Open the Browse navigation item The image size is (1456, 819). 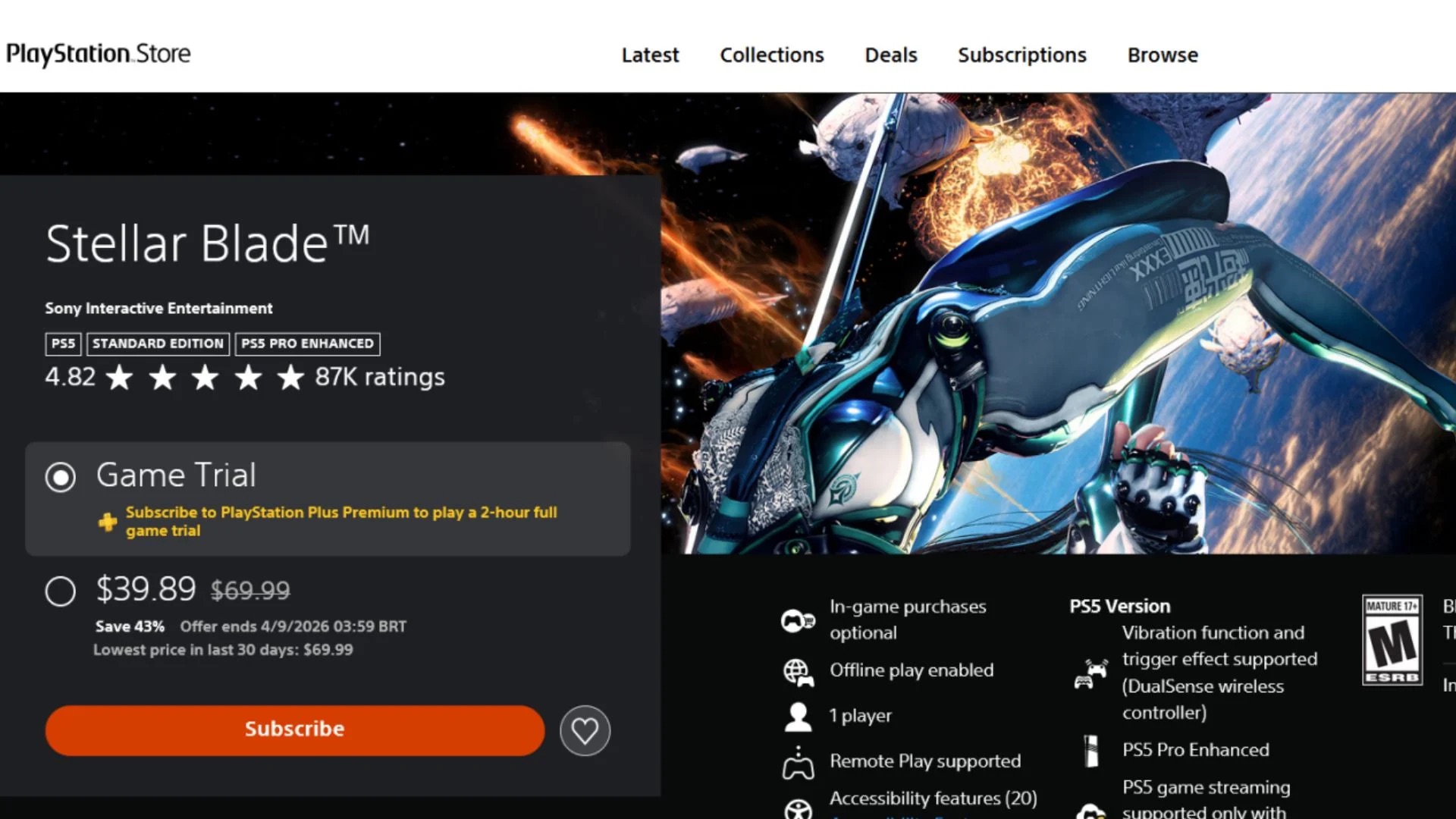point(1162,55)
